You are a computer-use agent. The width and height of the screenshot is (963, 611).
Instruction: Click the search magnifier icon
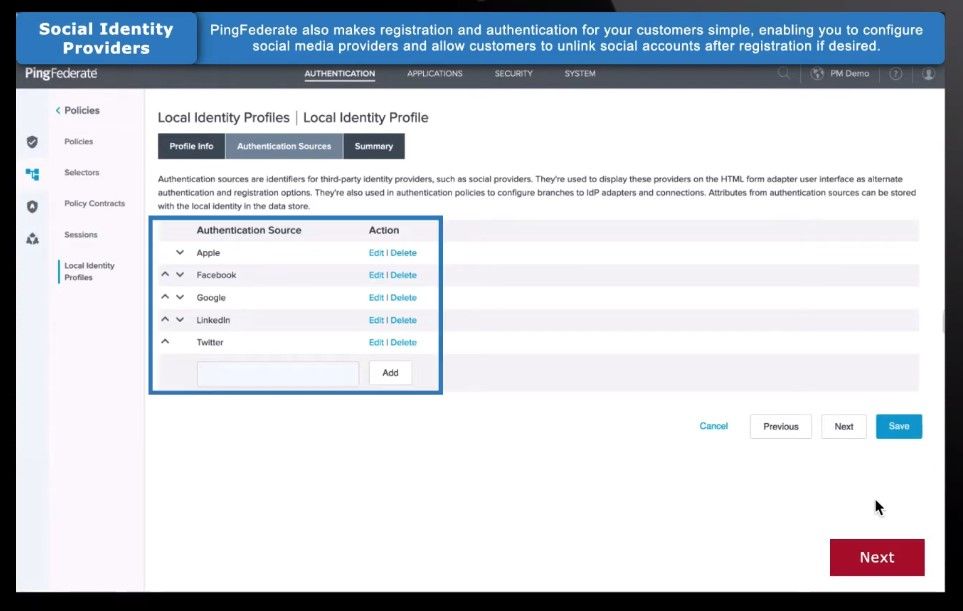pos(783,74)
